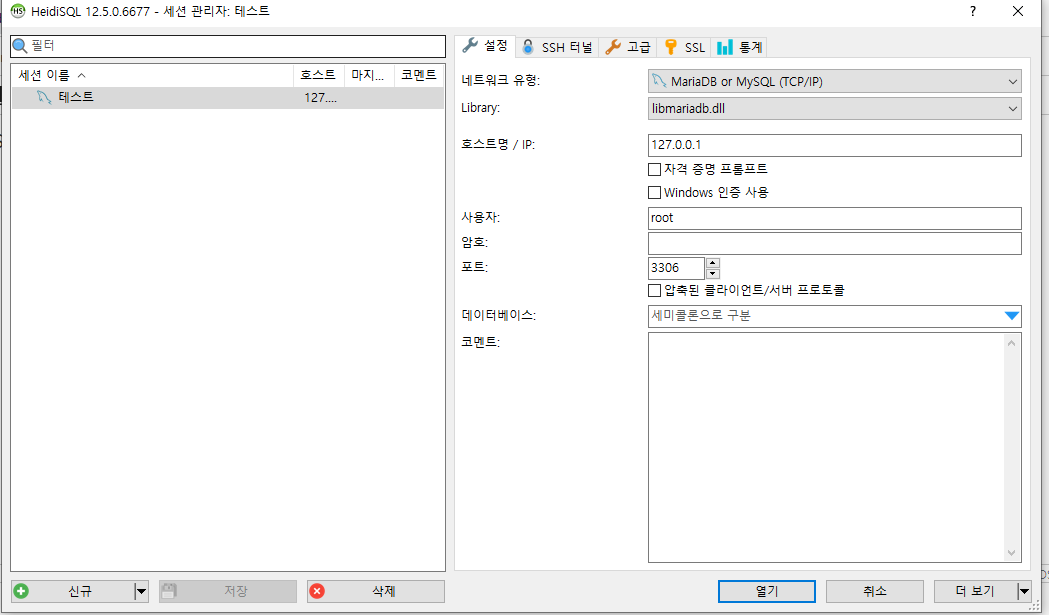The height and width of the screenshot is (615, 1049).
Task: Switch to the 설정 tab
Action: click(486, 46)
